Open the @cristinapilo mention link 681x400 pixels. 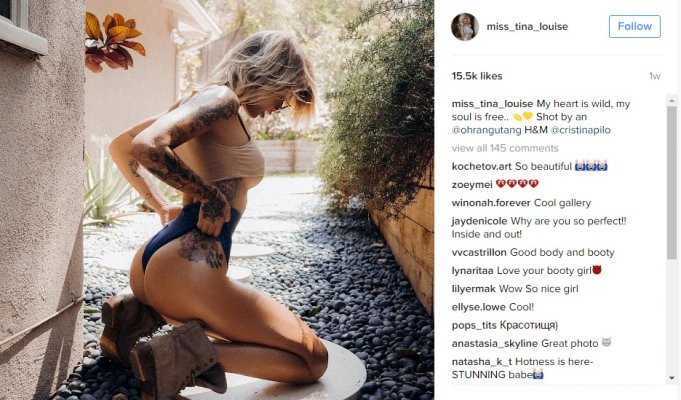pos(581,130)
